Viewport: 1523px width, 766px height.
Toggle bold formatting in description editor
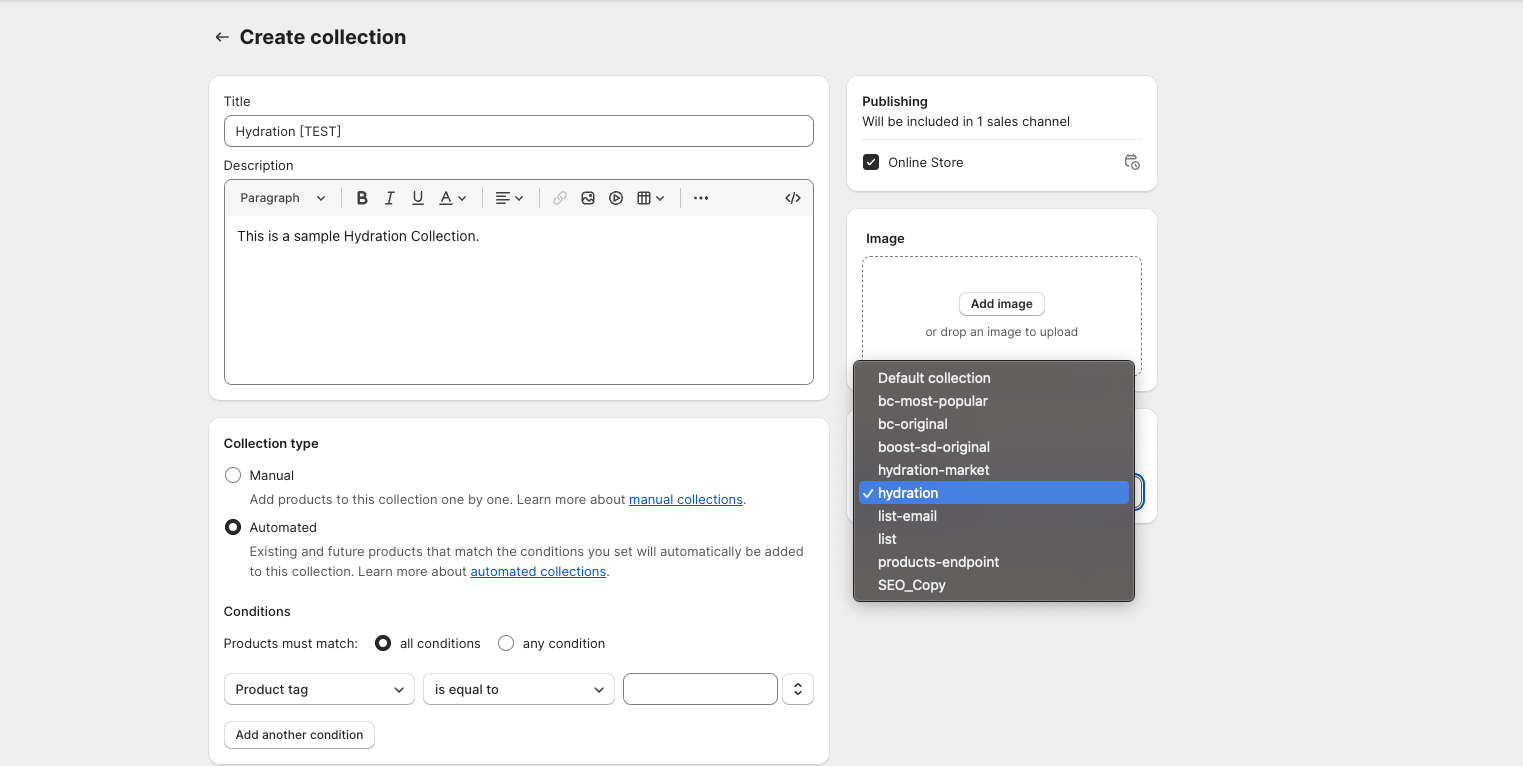(x=362, y=198)
